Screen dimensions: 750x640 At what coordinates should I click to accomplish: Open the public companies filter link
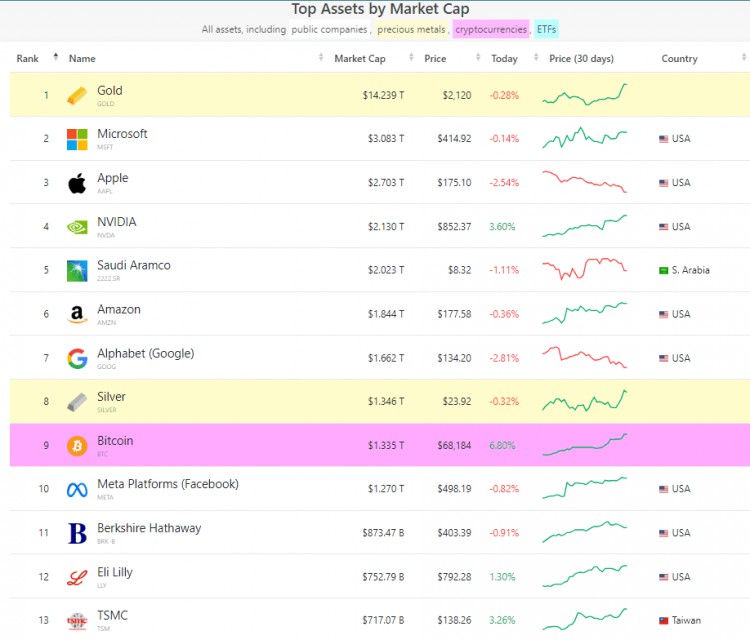pyautogui.click(x=329, y=30)
